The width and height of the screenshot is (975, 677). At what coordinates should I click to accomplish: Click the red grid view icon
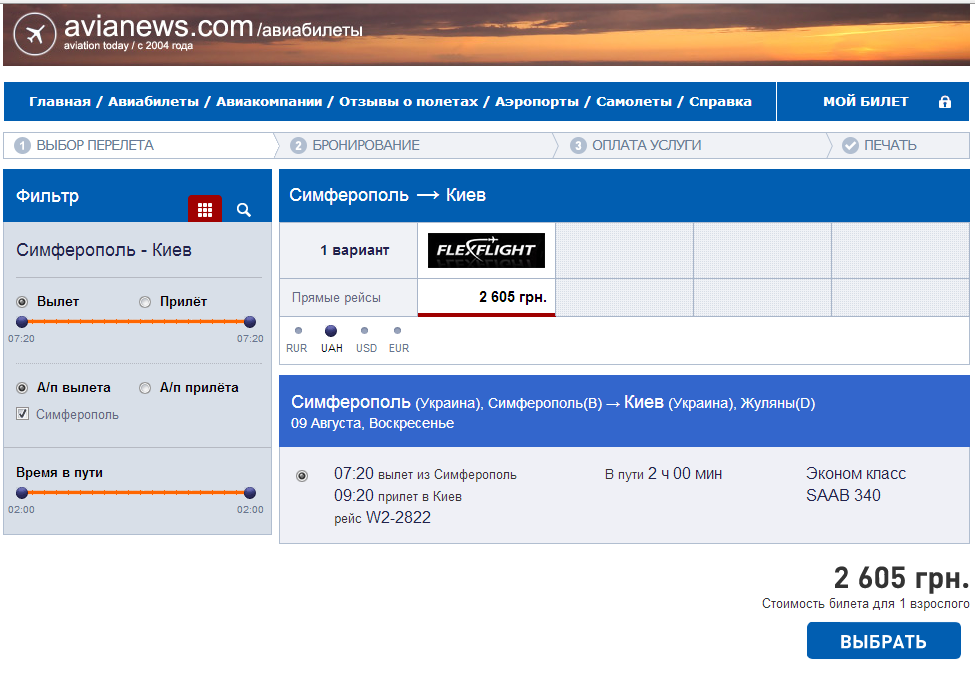(205, 209)
